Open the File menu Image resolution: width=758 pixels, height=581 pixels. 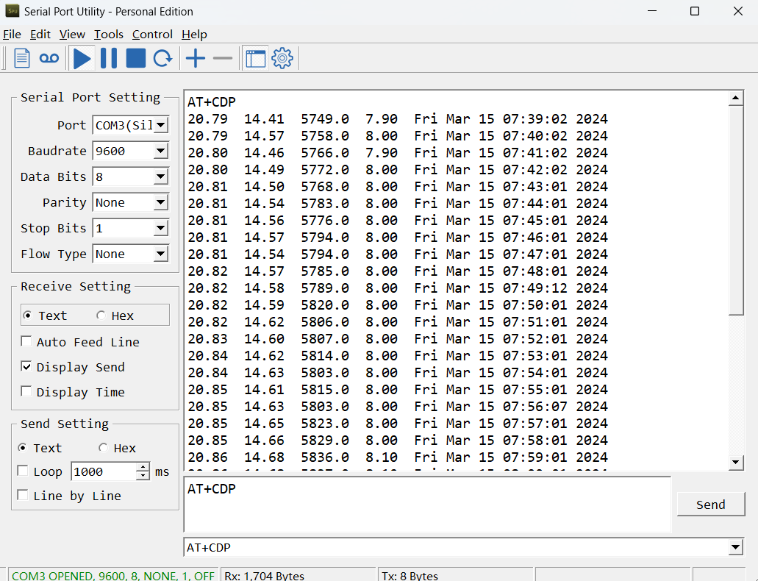[12, 34]
